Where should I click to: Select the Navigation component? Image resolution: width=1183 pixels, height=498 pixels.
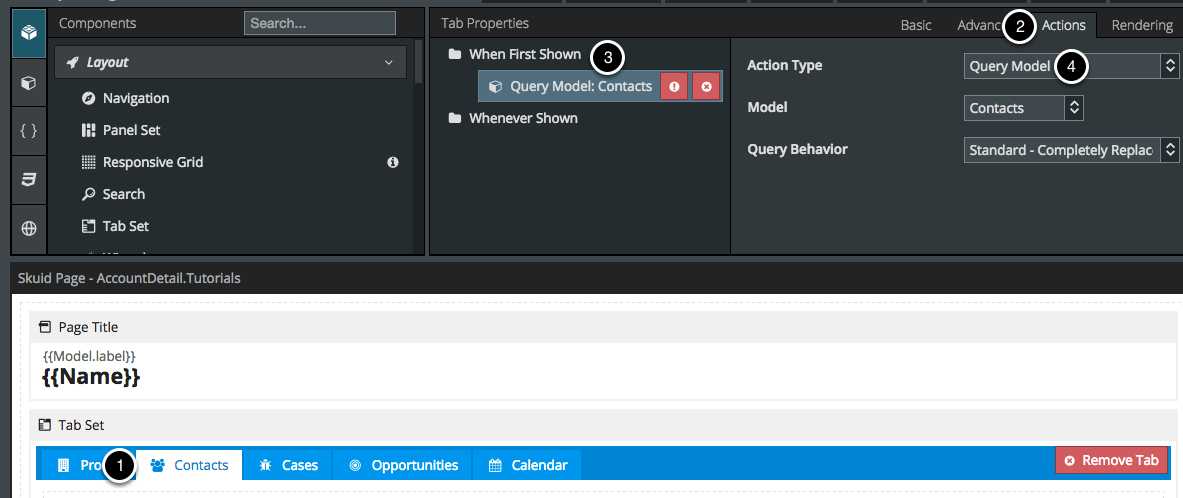click(x=135, y=98)
